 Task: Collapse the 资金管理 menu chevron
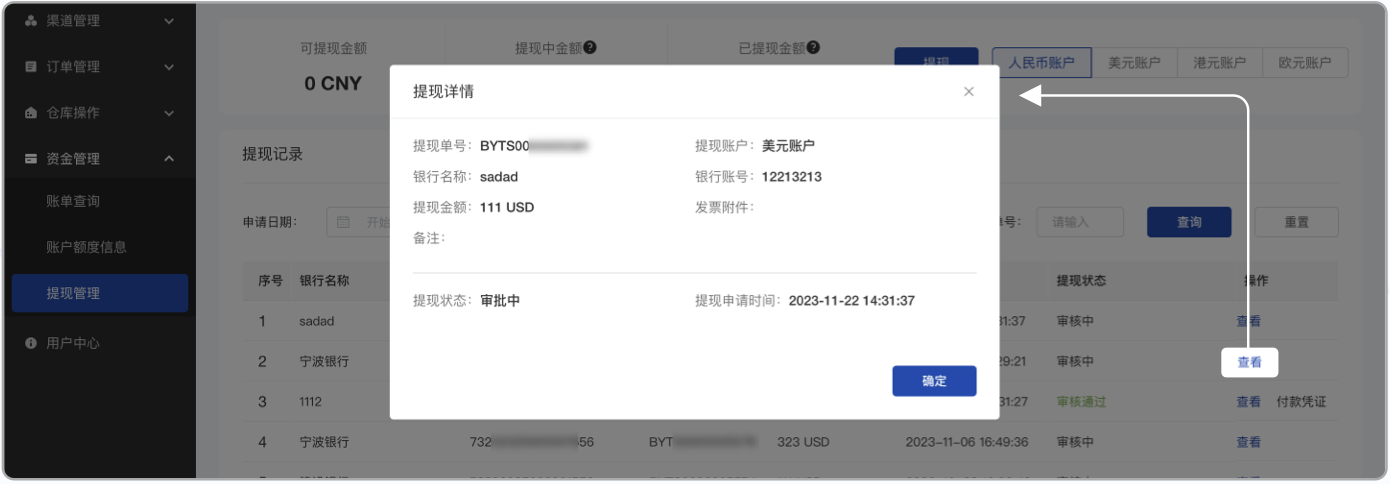point(169,159)
